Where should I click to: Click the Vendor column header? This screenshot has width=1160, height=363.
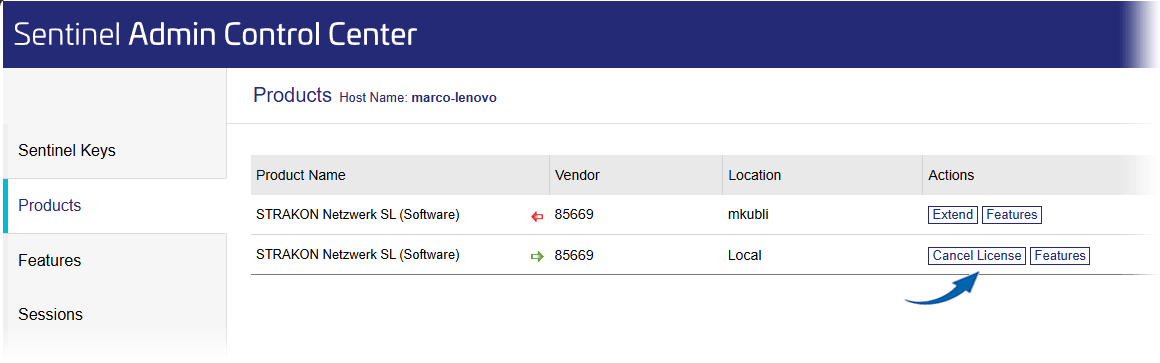tap(577, 175)
